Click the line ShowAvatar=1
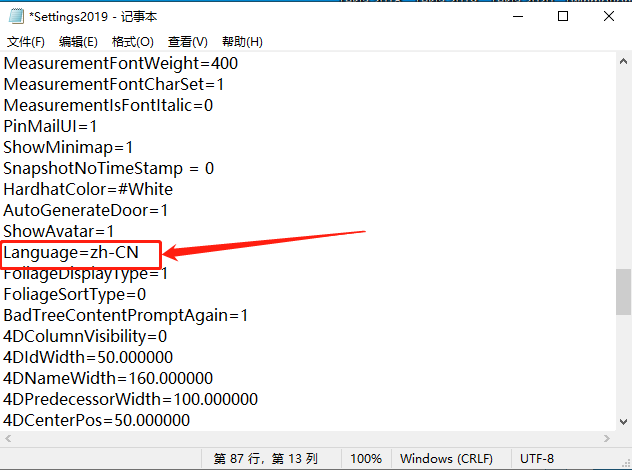Screen dimensions: 632x470 [x=58, y=231]
